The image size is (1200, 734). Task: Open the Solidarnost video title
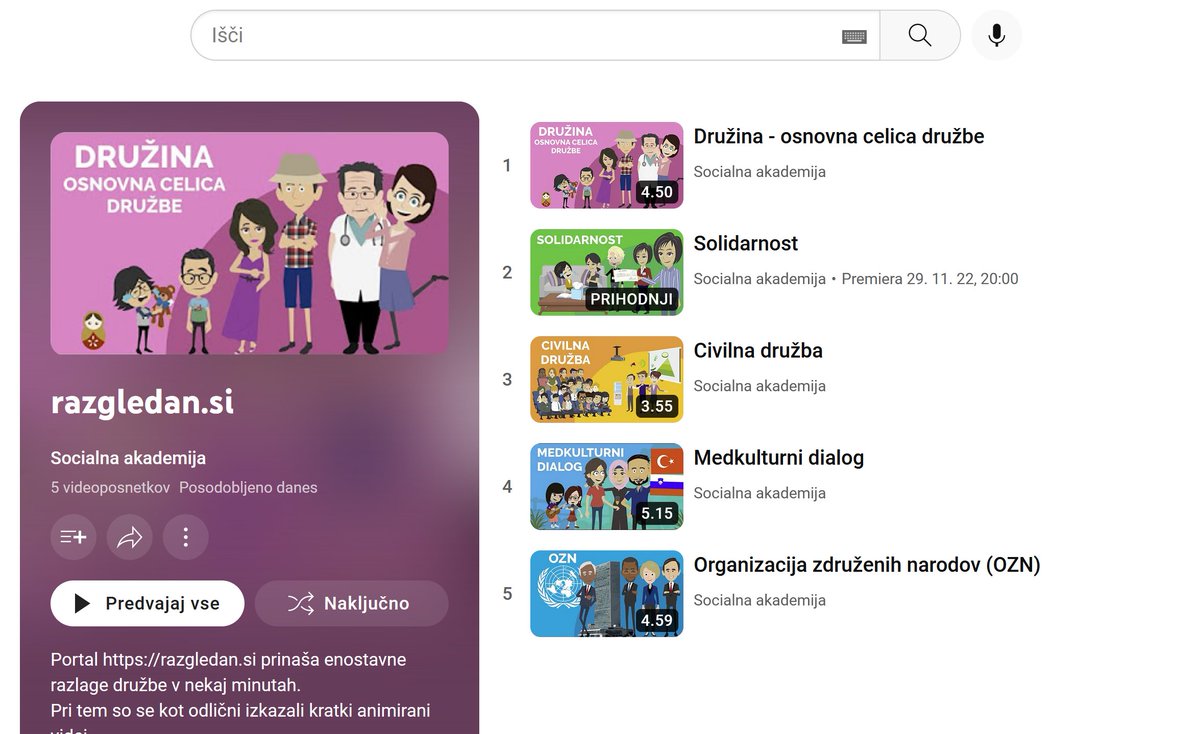pyautogui.click(x=746, y=243)
